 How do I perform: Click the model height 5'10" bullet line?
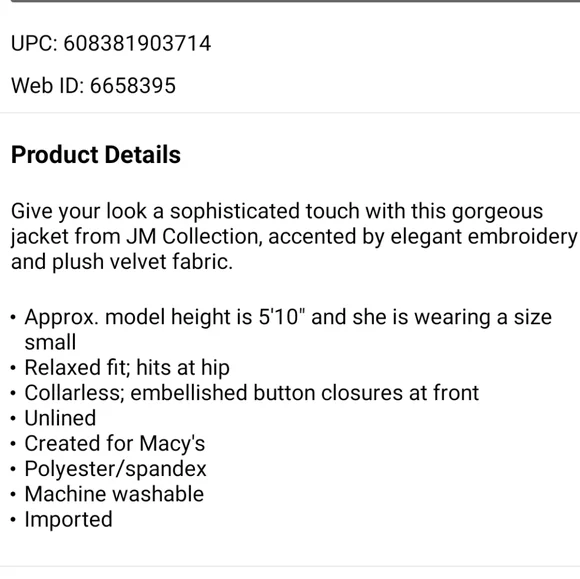click(288, 317)
